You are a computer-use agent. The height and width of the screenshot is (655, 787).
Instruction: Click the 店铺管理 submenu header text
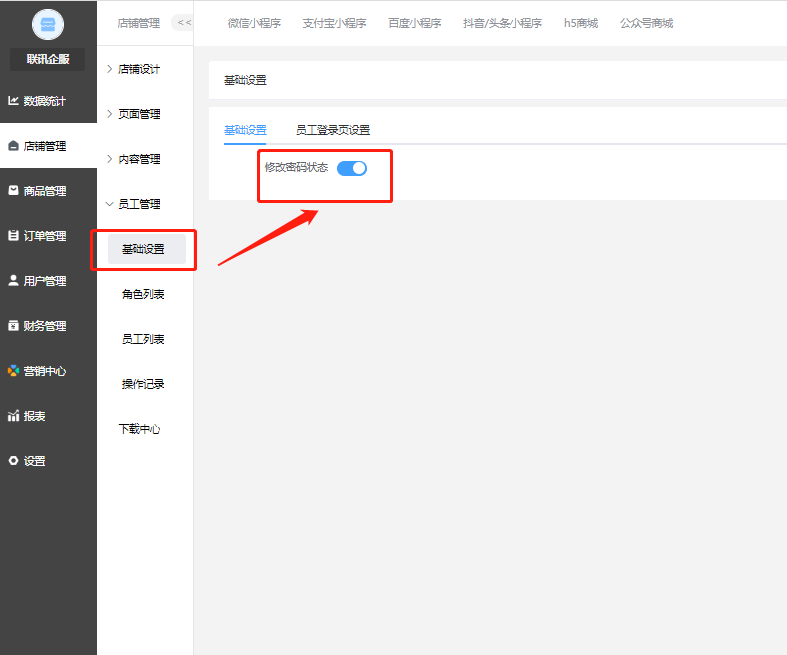coord(139,23)
